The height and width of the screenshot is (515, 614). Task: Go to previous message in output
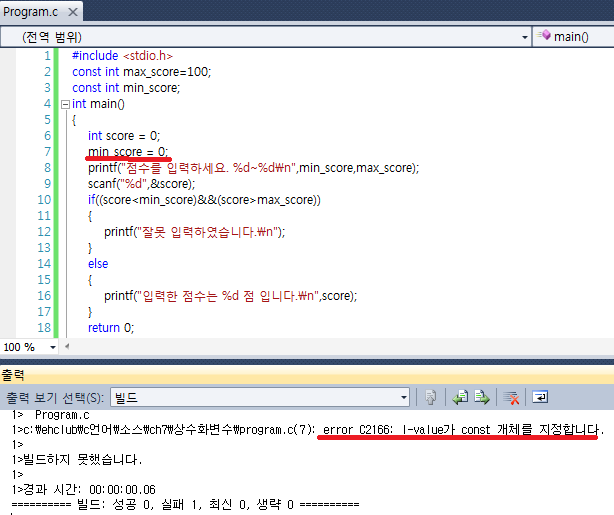[460, 398]
